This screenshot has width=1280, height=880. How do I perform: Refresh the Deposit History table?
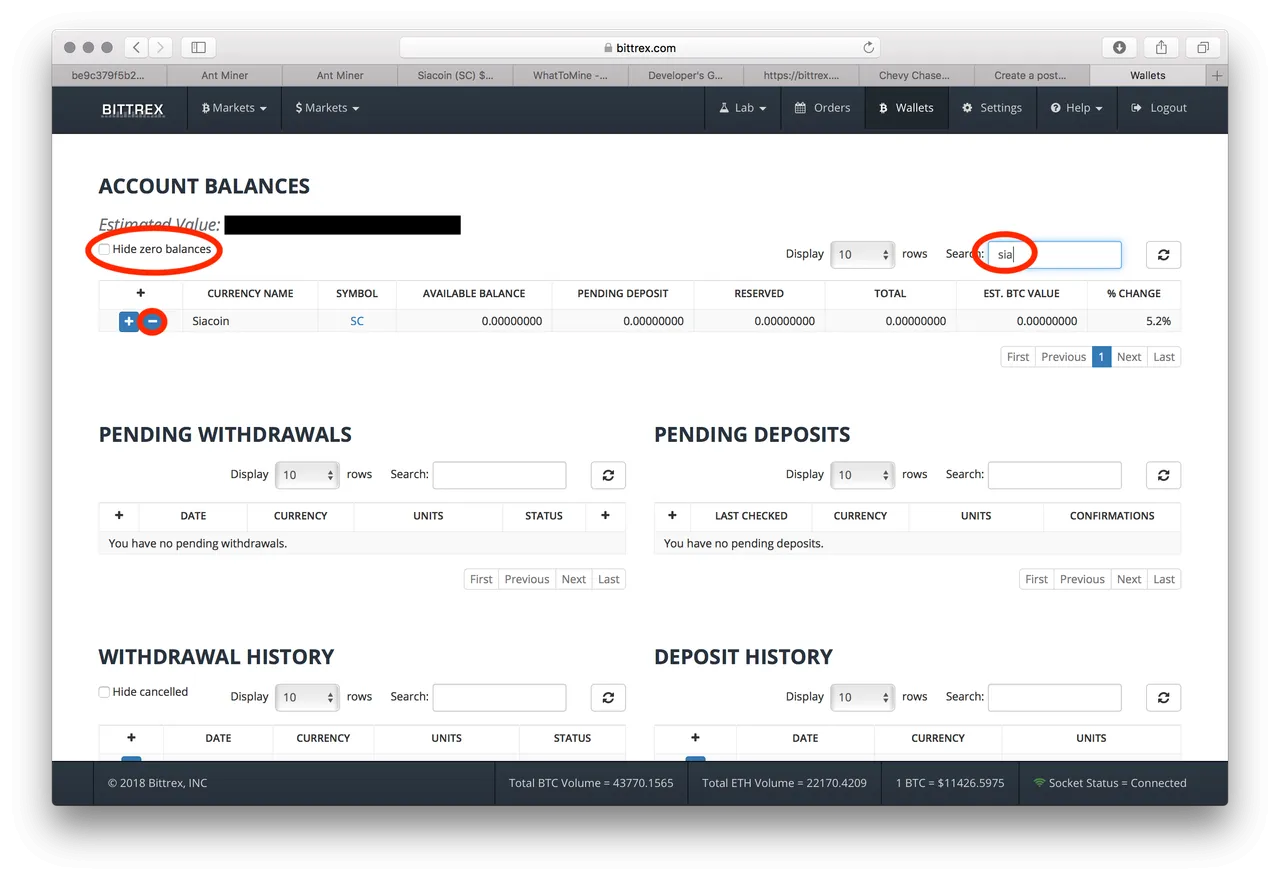click(1163, 697)
